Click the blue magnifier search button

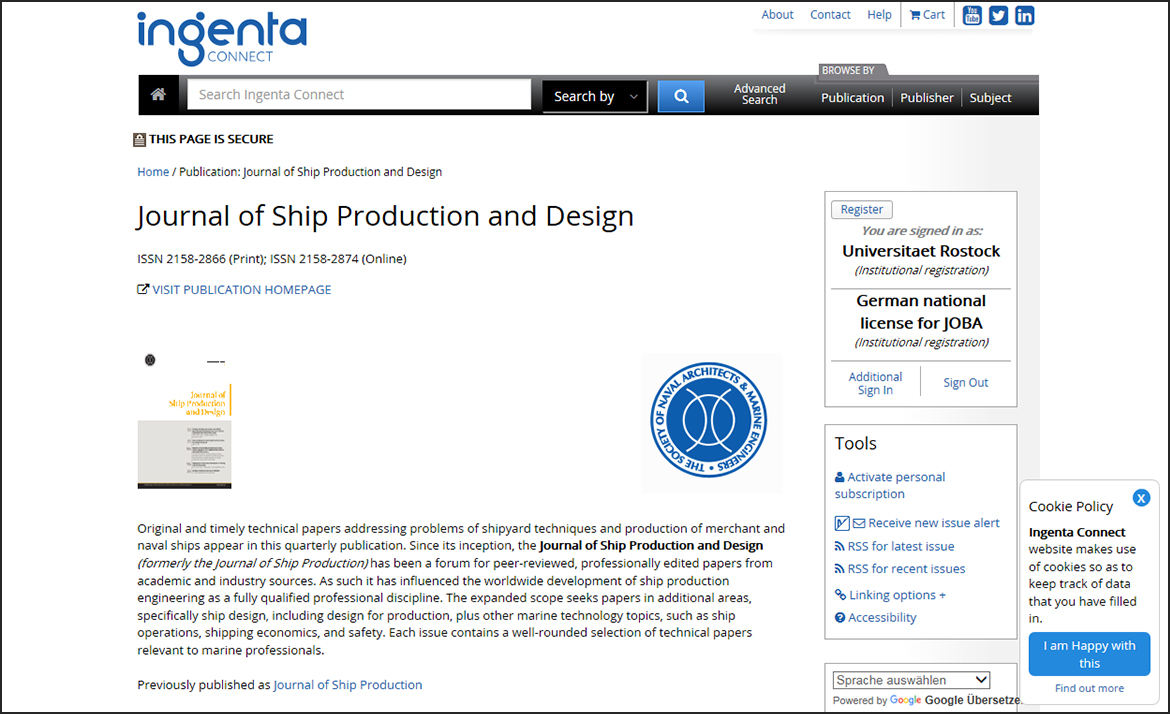coord(681,96)
